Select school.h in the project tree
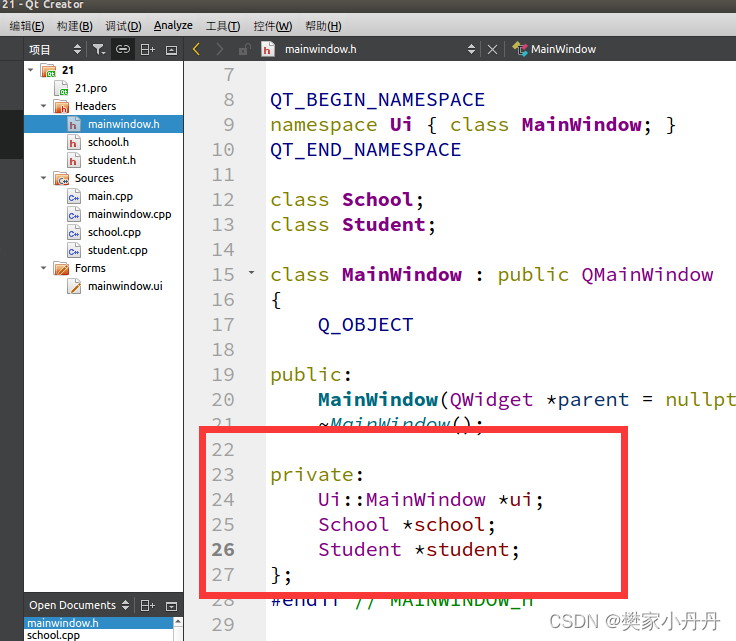Screen dimensions: 736x641 point(108,142)
